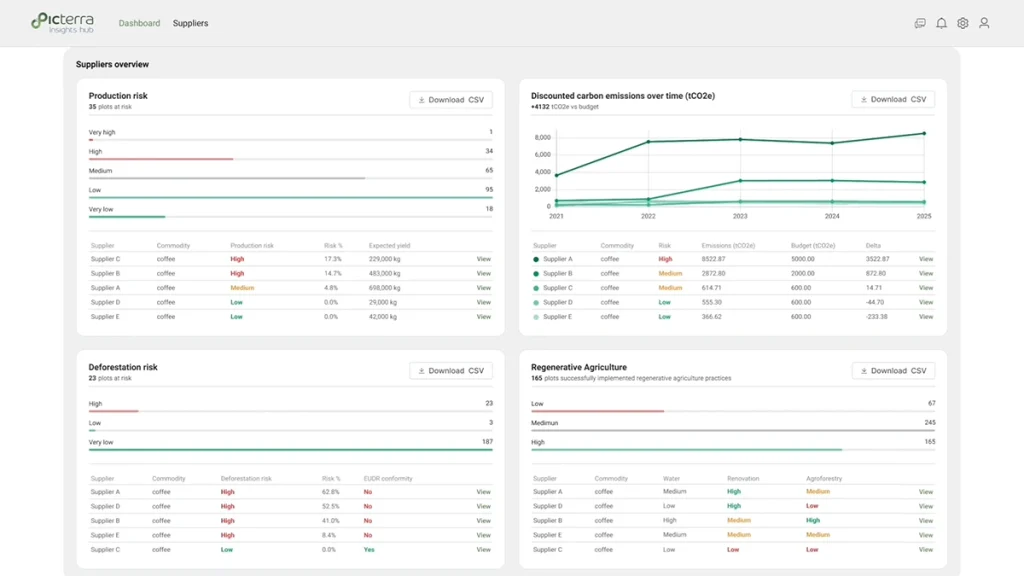View Supplier A emissions row

[x=925, y=259]
